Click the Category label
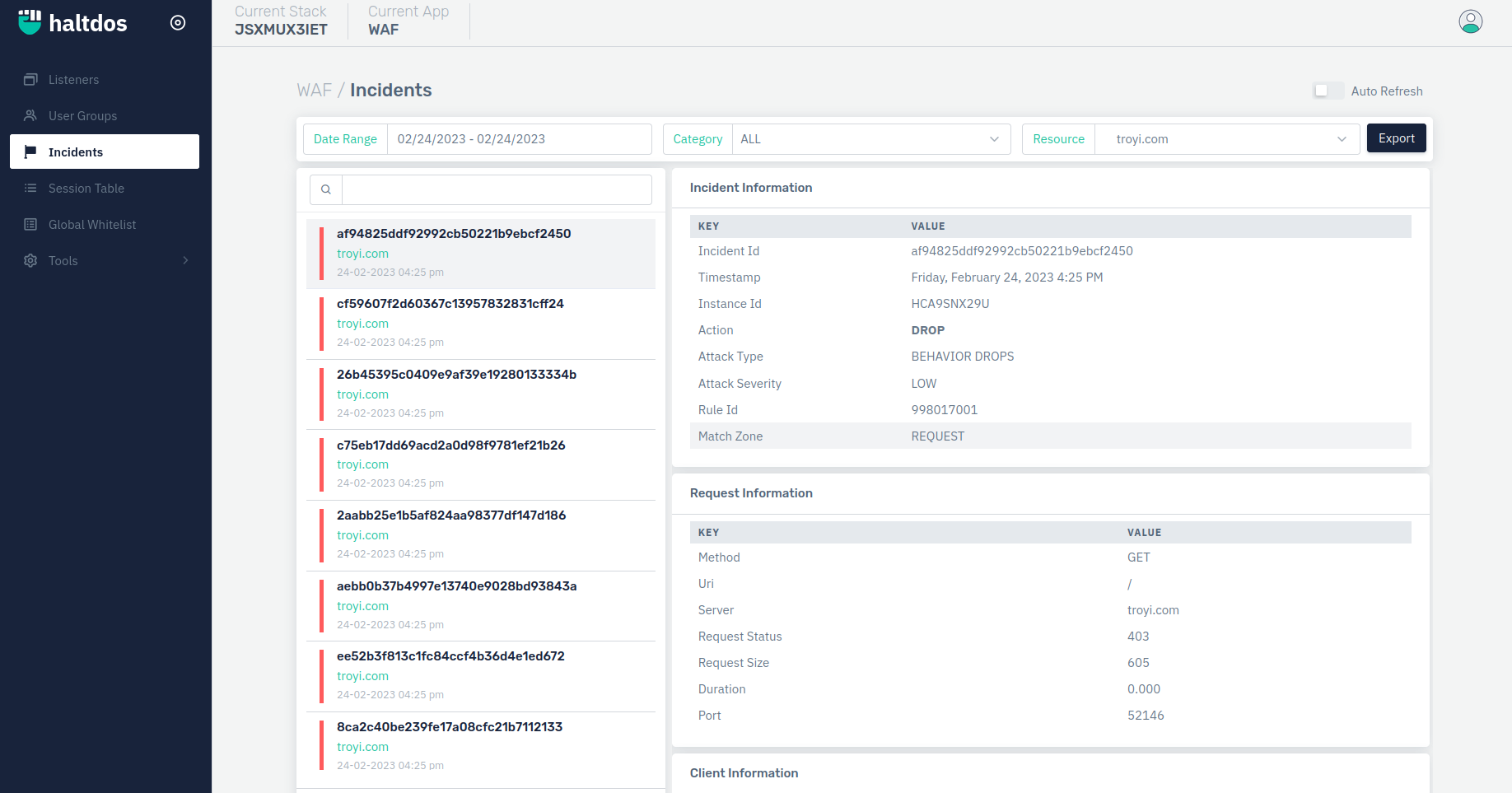The width and height of the screenshot is (1512, 793). tap(698, 139)
